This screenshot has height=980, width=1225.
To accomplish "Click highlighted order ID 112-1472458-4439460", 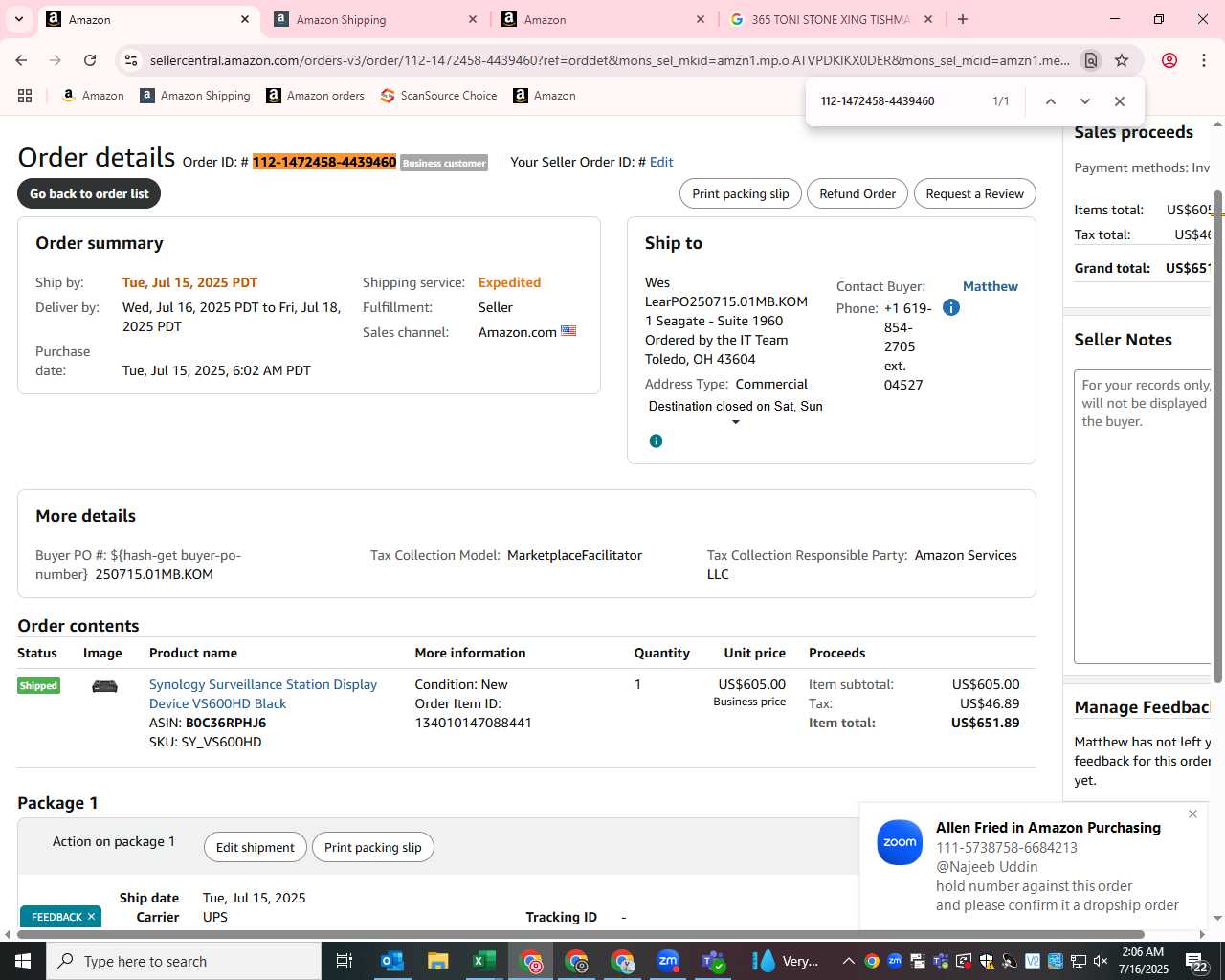I will (x=324, y=162).
